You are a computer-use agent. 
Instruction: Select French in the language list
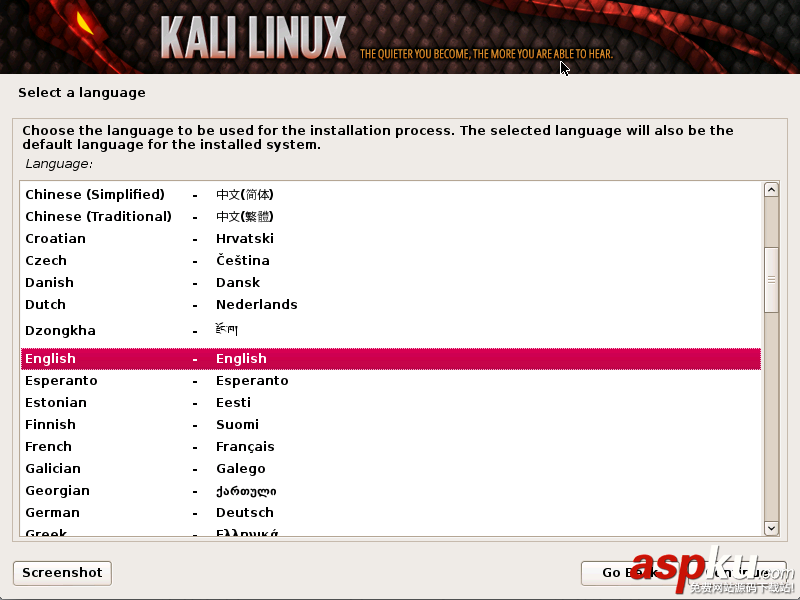point(391,446)
